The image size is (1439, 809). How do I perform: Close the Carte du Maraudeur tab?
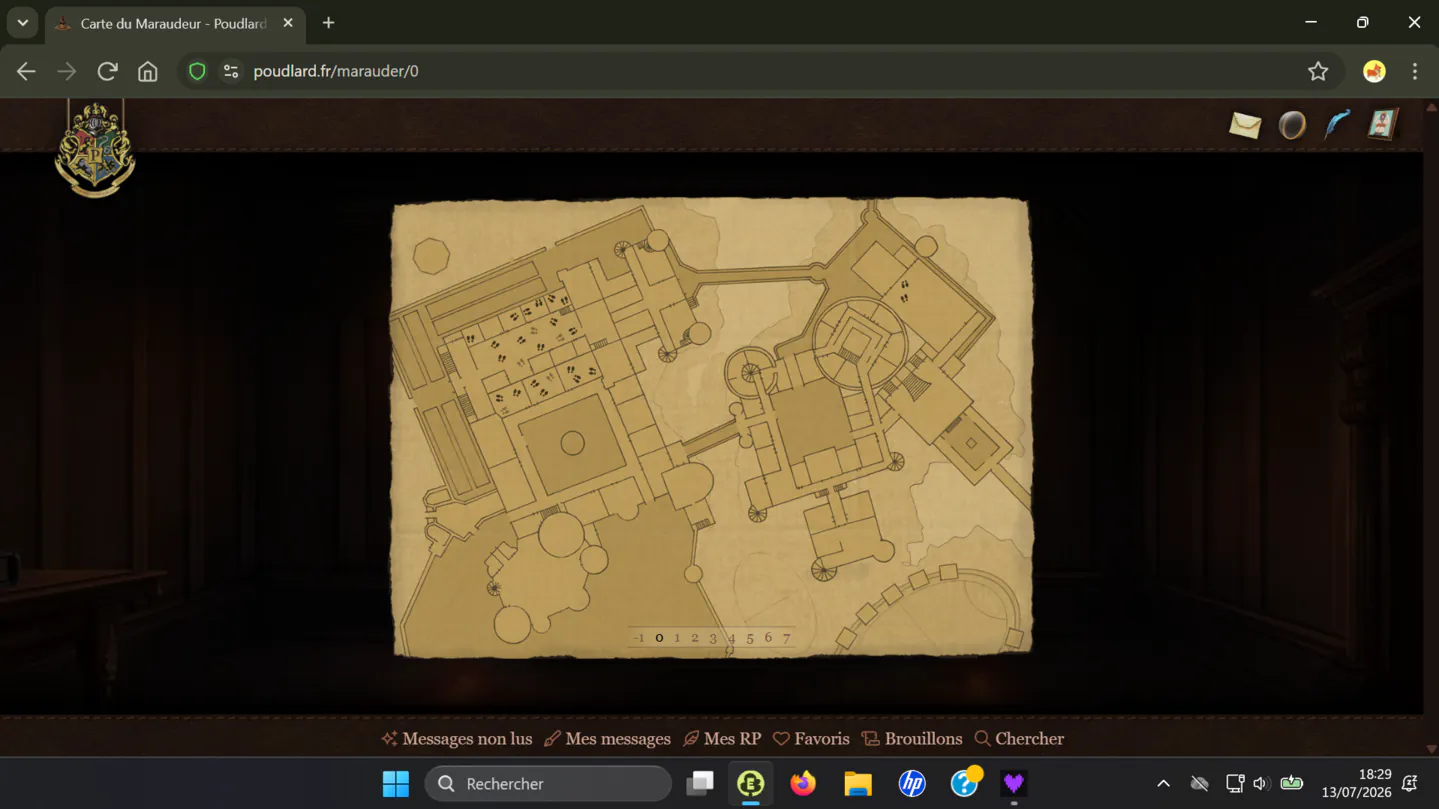tap(288, 23)
